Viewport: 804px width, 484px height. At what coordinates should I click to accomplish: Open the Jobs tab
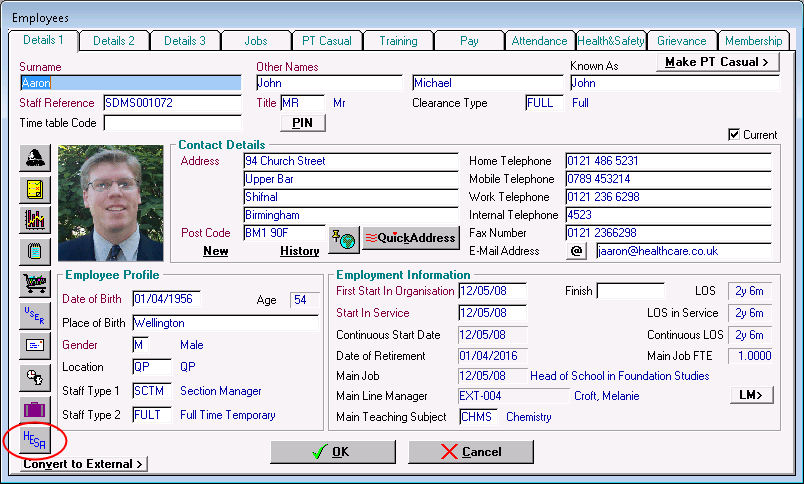coord(256,41)
